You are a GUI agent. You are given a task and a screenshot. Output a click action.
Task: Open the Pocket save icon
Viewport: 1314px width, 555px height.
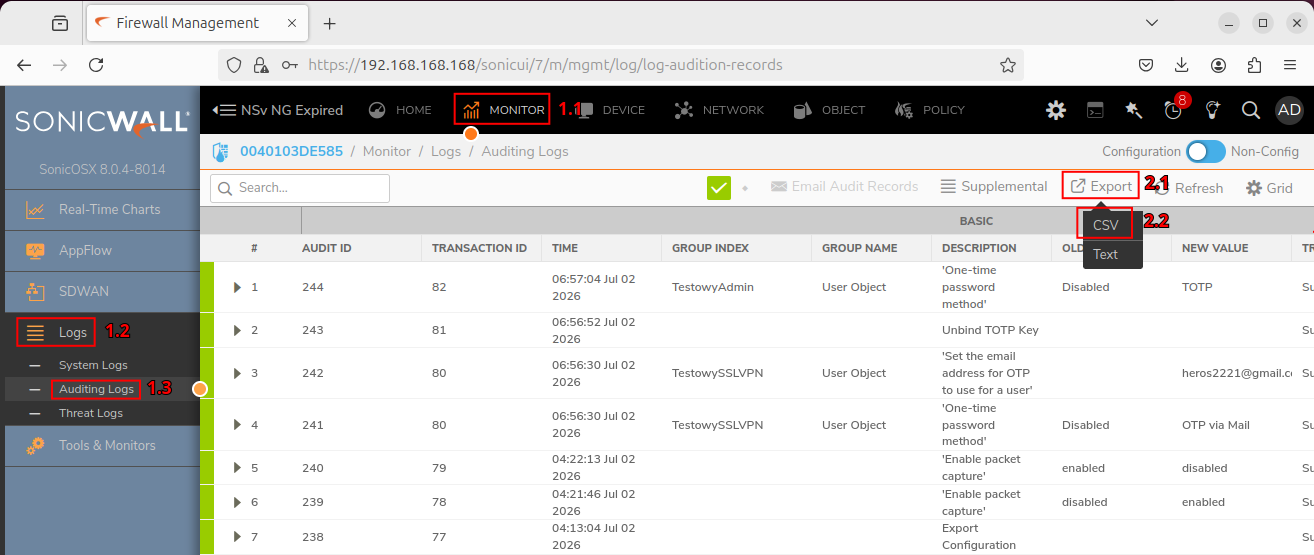(1146, 65)
